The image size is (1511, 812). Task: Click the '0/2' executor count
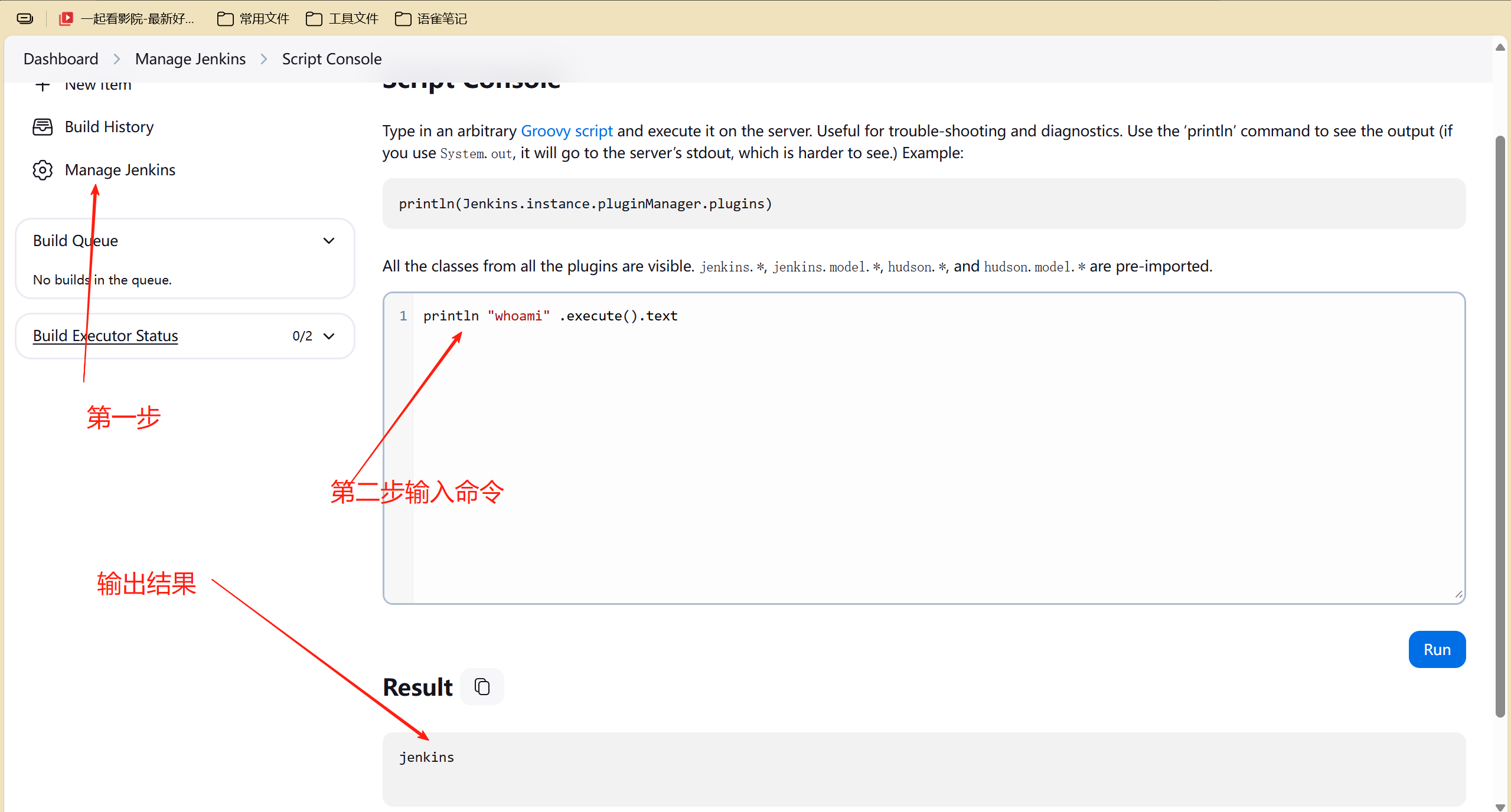click(x=302, y=336)
